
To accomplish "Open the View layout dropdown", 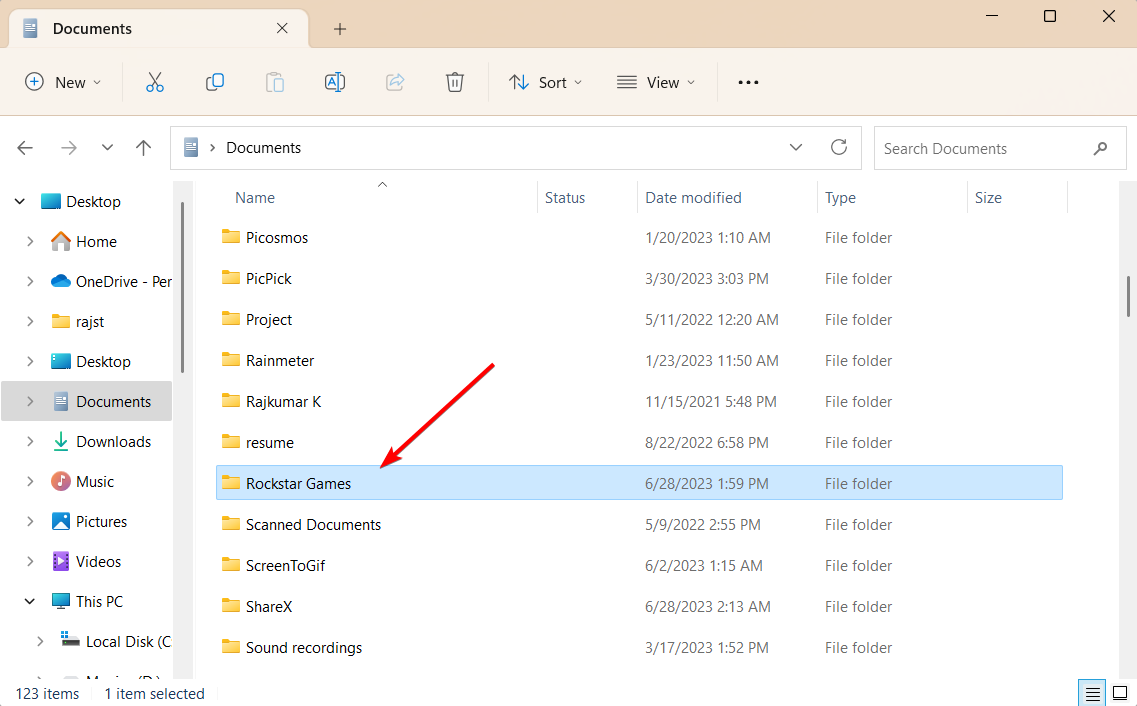I will (656, 82).
